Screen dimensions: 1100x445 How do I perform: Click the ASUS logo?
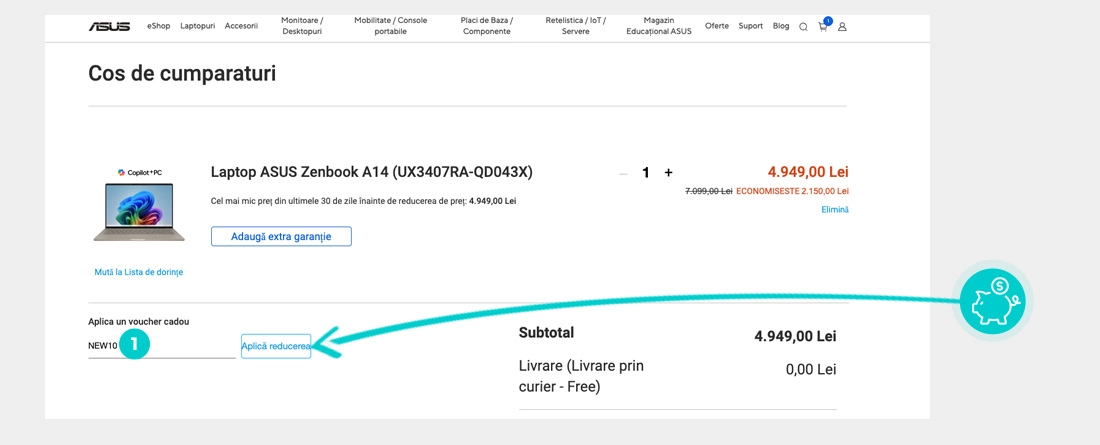point(109,26)
